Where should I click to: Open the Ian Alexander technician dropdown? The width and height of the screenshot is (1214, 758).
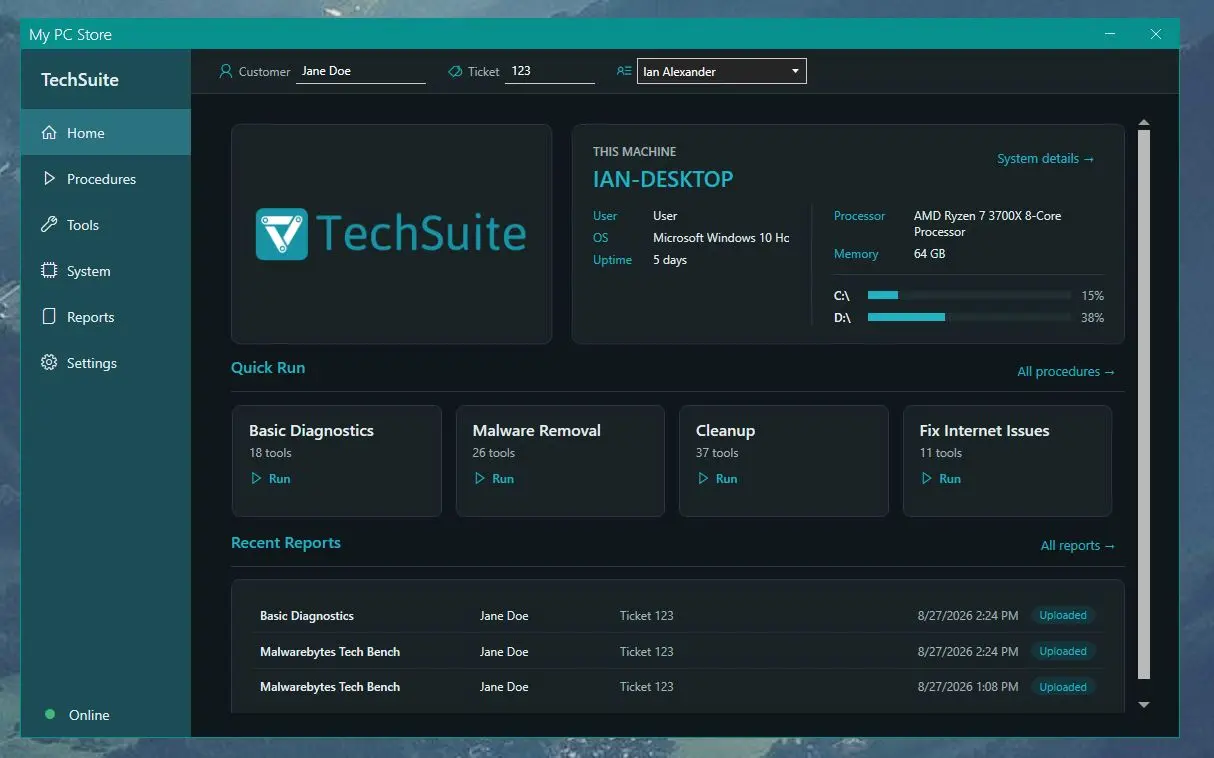pyautogui.click(x=721, y=71)
